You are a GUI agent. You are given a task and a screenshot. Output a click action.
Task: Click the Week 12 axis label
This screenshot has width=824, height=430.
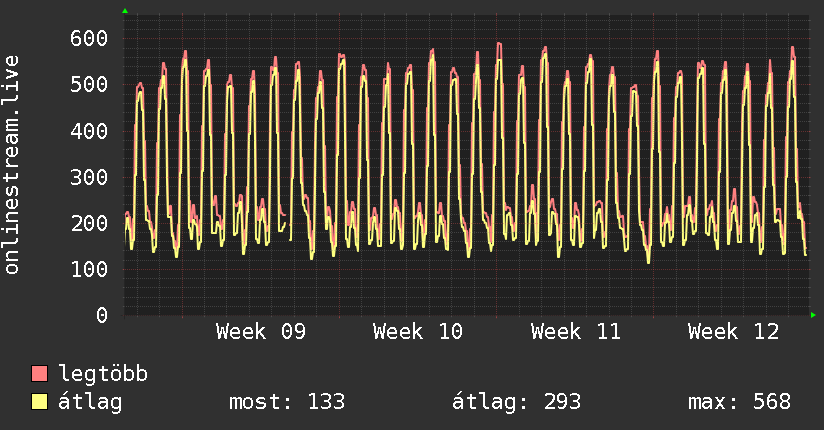click(733, 332)
